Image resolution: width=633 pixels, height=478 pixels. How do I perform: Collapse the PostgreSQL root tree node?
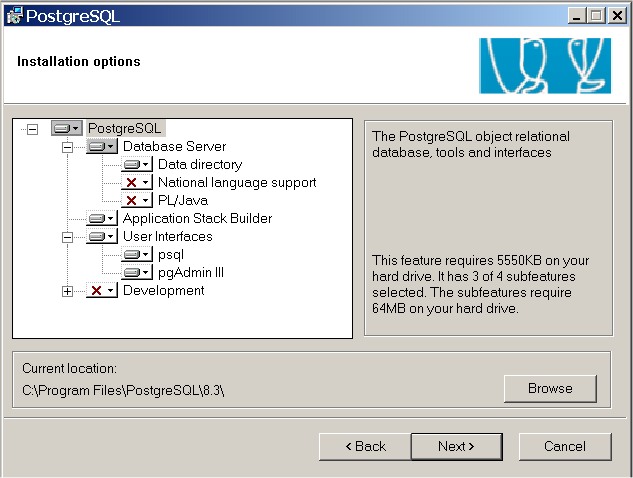(x=32, y=130)
